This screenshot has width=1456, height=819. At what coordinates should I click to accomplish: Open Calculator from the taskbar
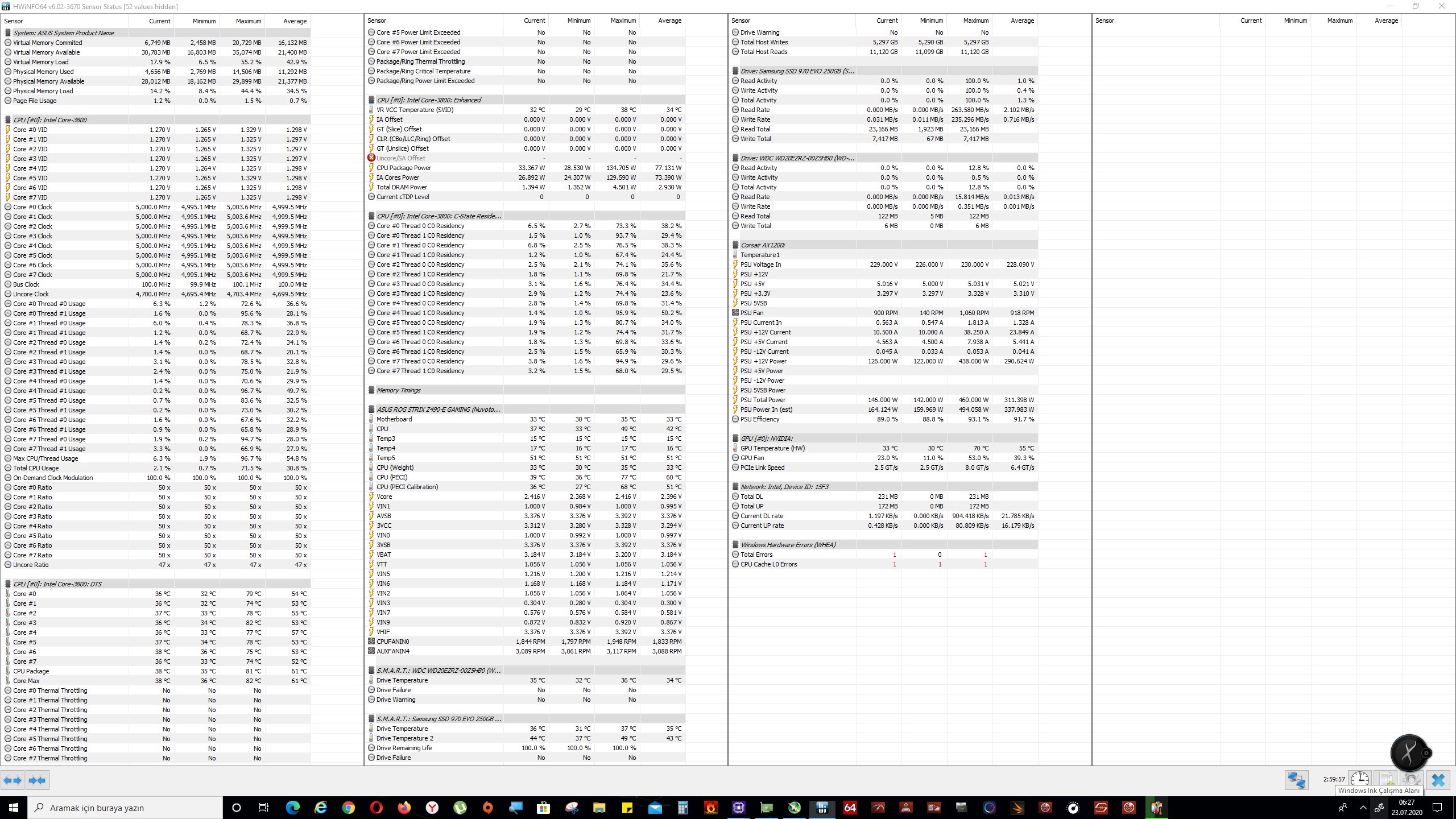(x=683, y=808)
